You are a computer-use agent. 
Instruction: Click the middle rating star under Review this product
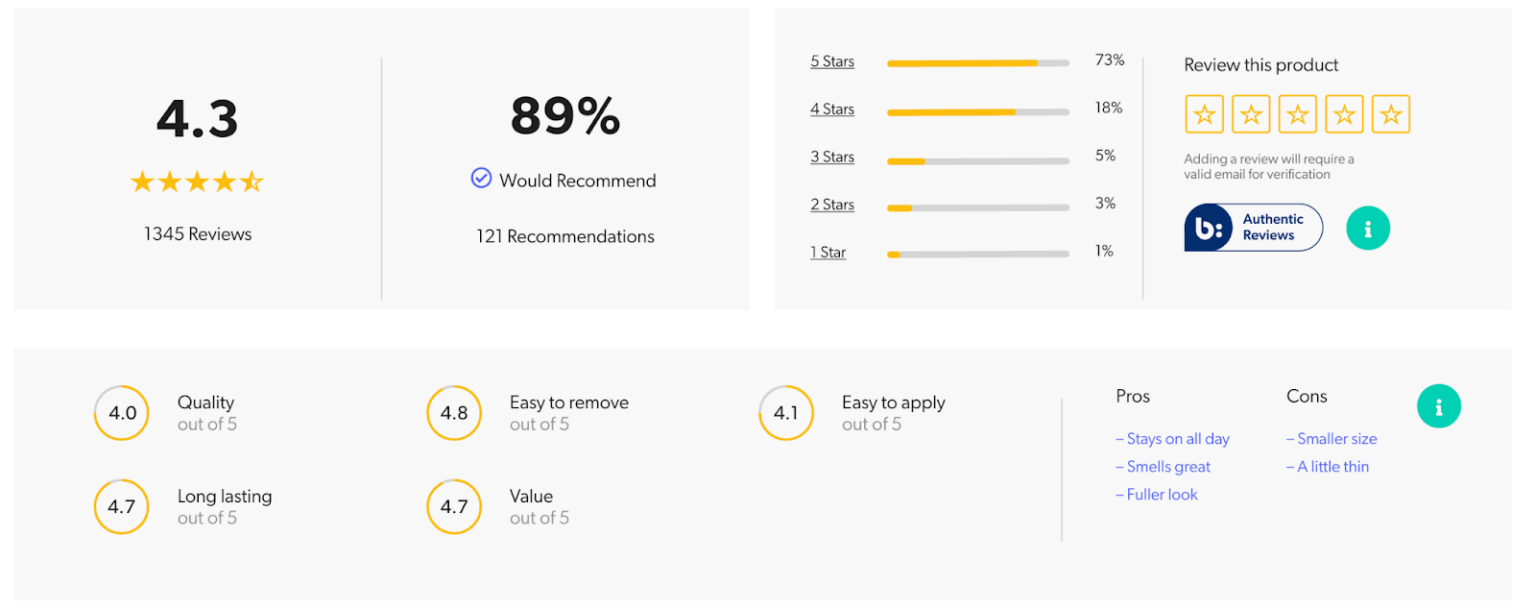coord(1297,114)
